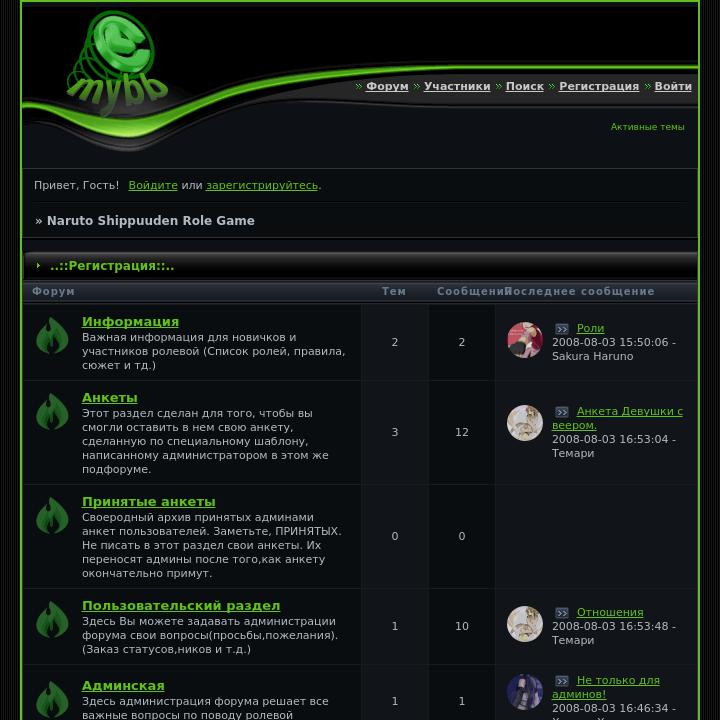Click the зарегистрируйтесь link in greeting
720x720 pixels.
(x=262, y=185)
